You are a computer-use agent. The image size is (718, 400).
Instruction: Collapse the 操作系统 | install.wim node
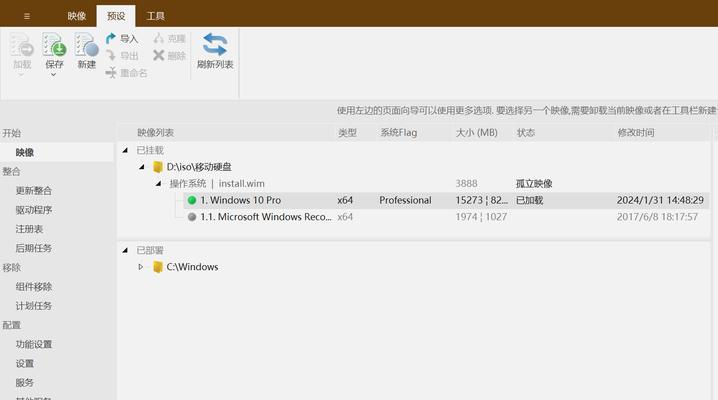158,184
